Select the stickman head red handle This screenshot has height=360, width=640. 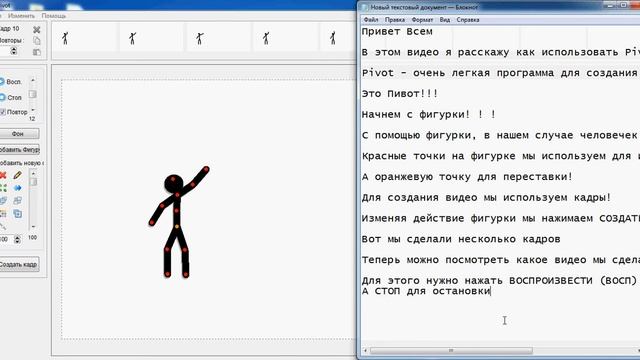[173, 180]
